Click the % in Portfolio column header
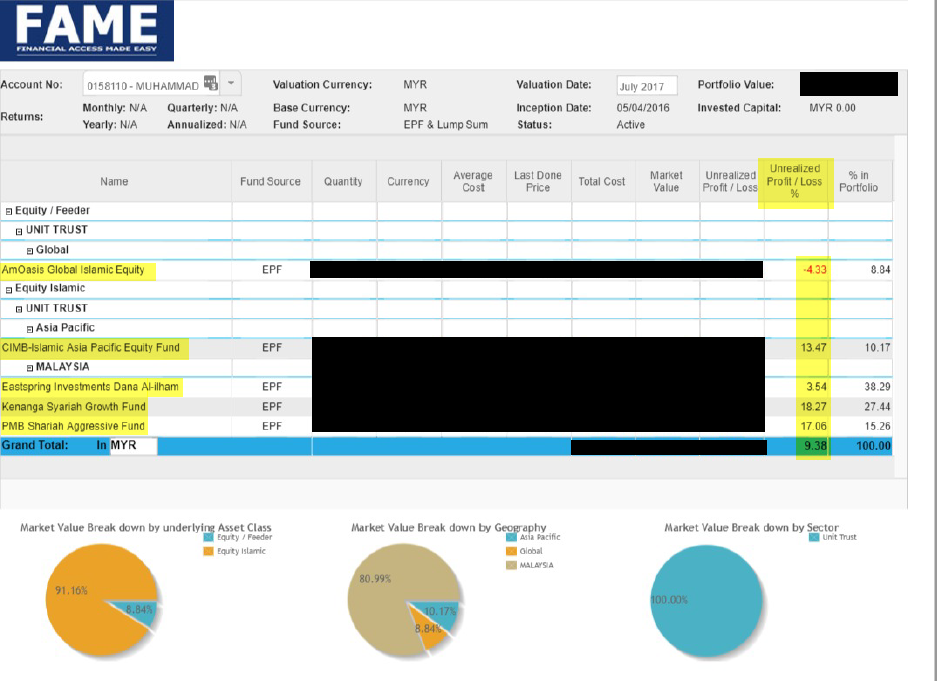937x681 pixels. pyautogui.click(x=858, y=182)
